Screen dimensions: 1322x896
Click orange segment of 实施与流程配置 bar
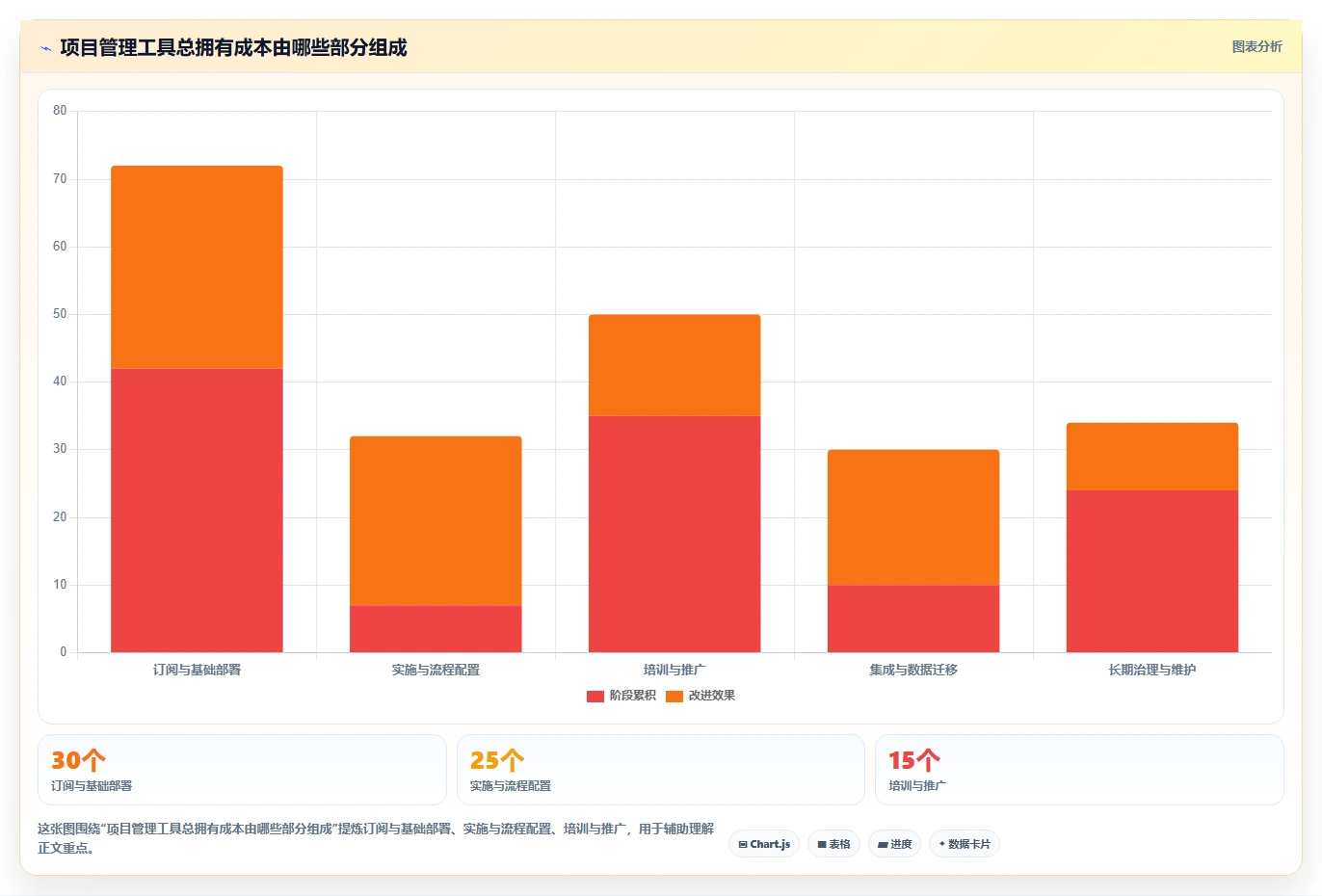click(x=436, y=520)
